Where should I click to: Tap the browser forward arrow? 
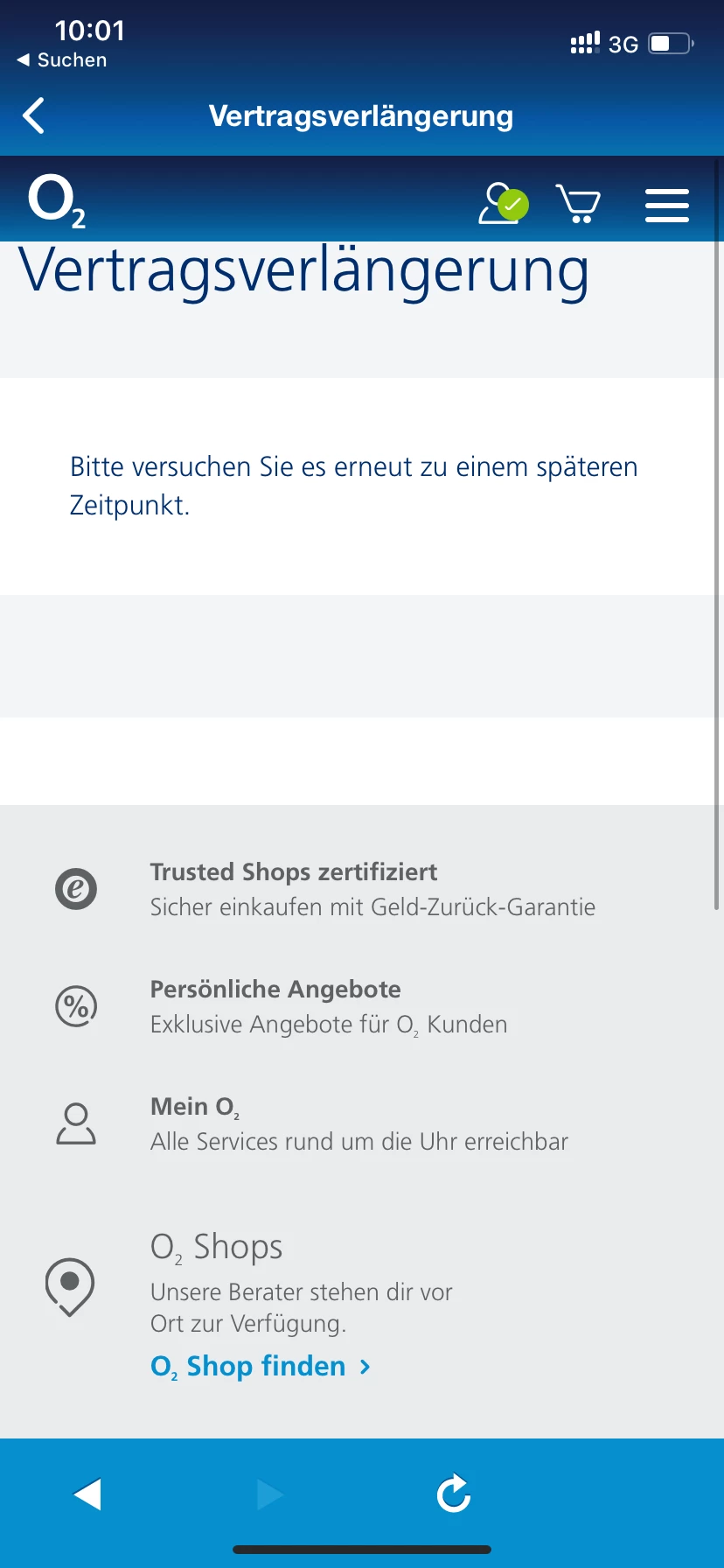point(269,1494)
